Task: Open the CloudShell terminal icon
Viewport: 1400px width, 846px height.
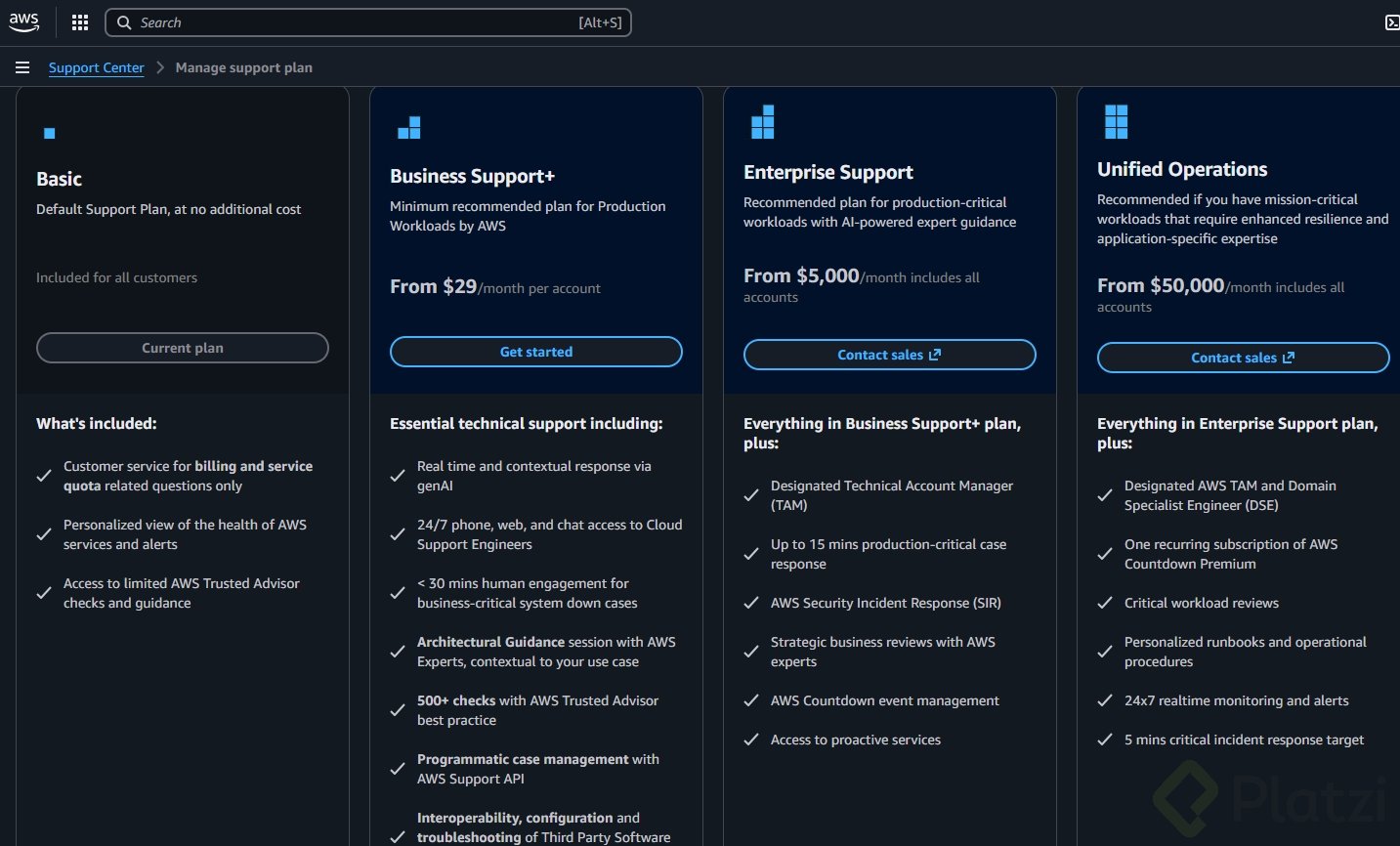Action: pyautogui.click(x=1391, y=22)
